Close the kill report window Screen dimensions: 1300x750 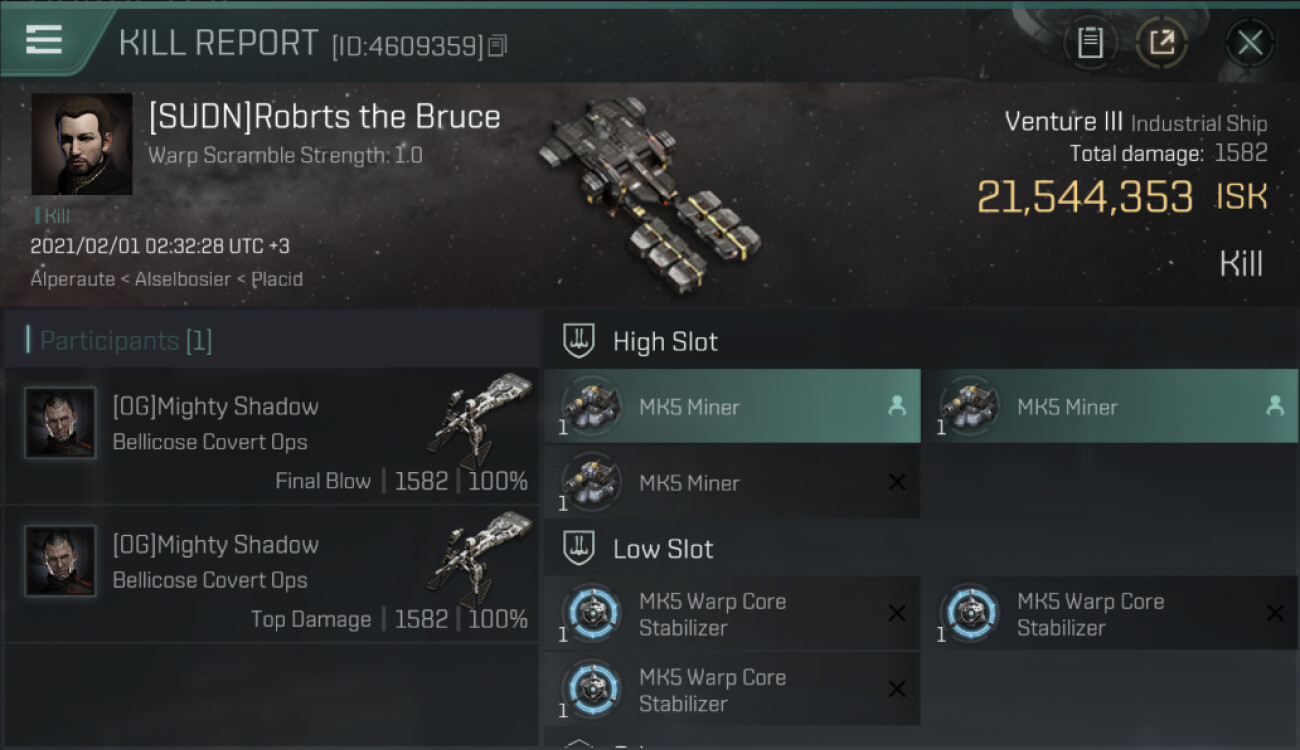[1250, 42]
